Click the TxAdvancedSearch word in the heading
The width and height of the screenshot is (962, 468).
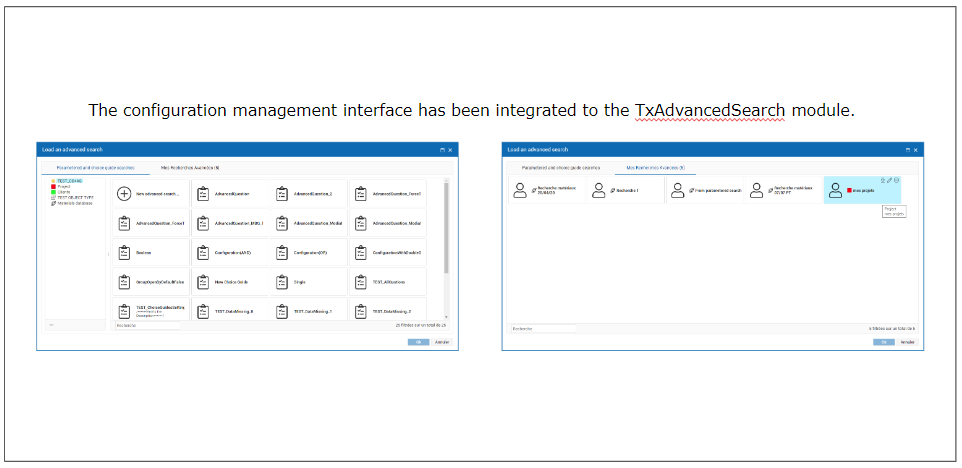710,110
